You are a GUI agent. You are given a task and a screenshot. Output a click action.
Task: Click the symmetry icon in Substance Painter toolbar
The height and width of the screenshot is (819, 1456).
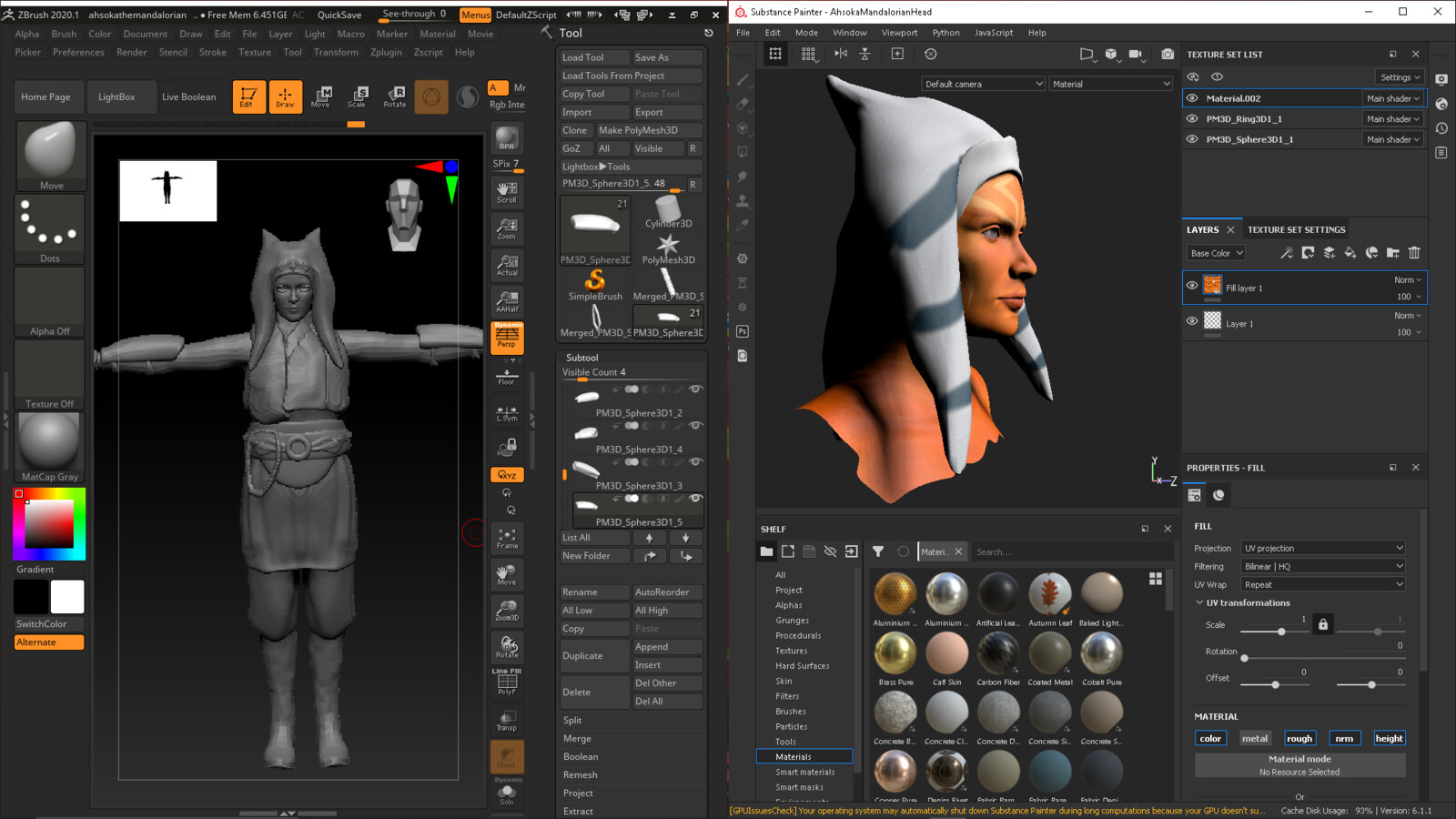tap(841, 55)
